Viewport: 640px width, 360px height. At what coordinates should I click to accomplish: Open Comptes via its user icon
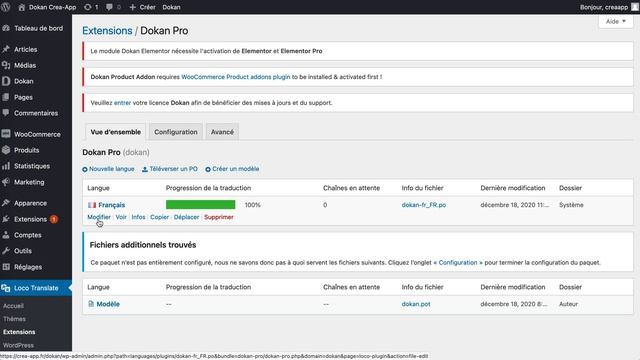point(6,235)
